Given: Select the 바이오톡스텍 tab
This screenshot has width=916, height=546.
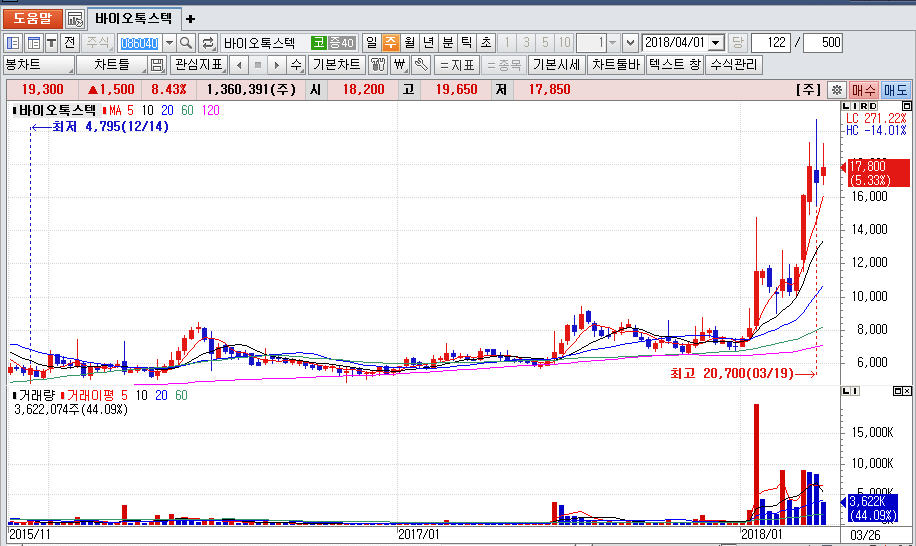Looking at the screenshot, I should click(133, 18).
